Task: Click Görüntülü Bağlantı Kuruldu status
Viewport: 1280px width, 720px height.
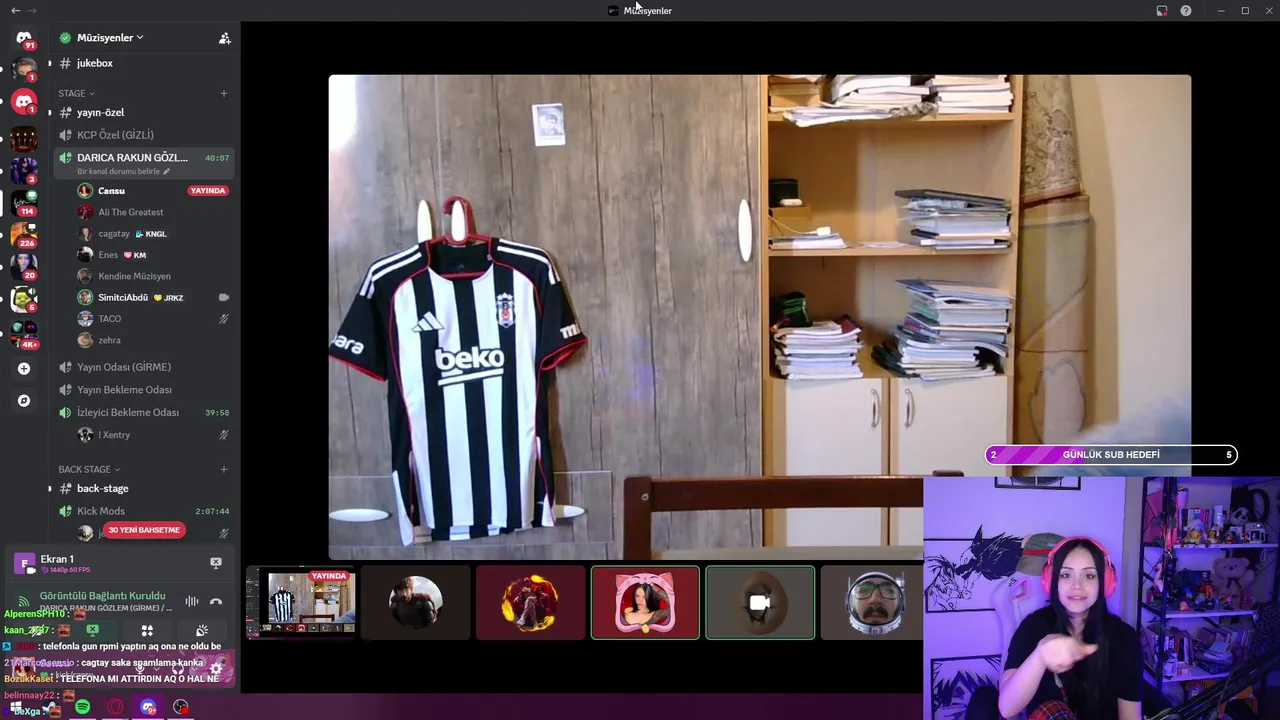Action: [x=103, y=596]
